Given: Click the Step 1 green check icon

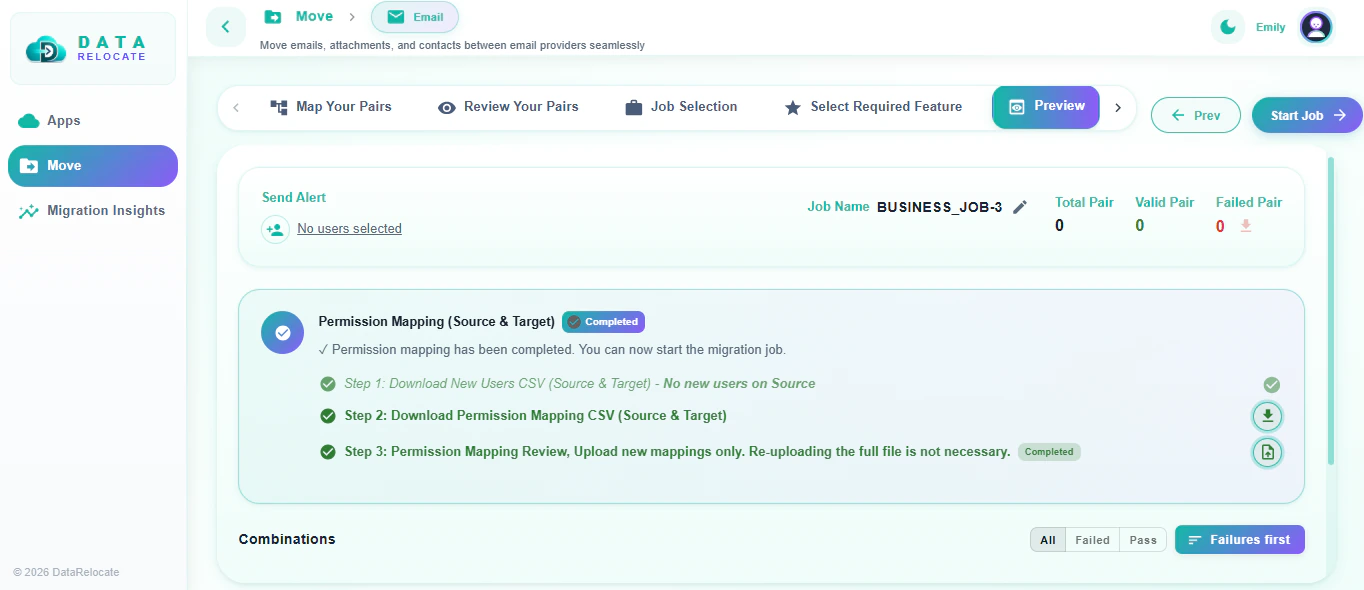Looking at the screenshot, I should [328, 384].
